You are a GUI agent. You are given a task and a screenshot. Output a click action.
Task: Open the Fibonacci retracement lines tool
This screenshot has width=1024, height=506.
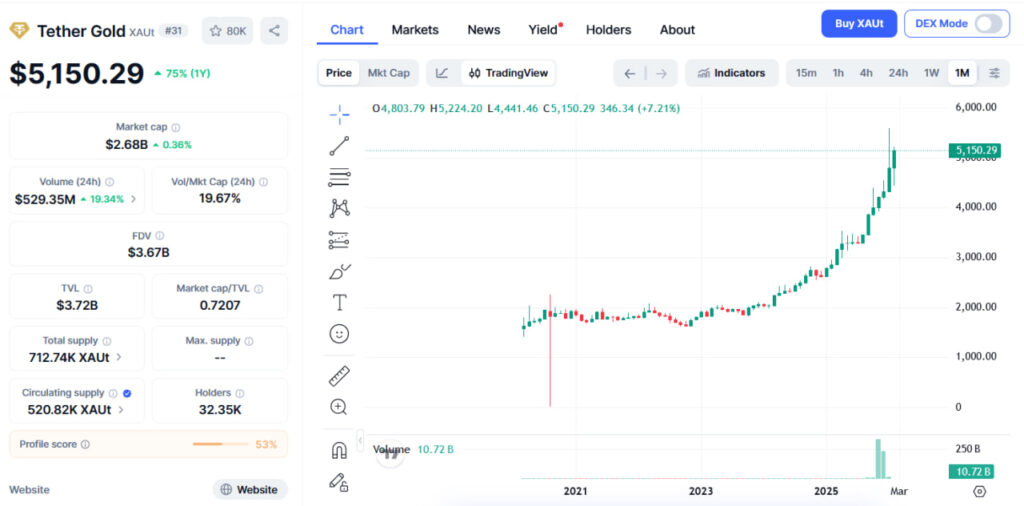339,177
